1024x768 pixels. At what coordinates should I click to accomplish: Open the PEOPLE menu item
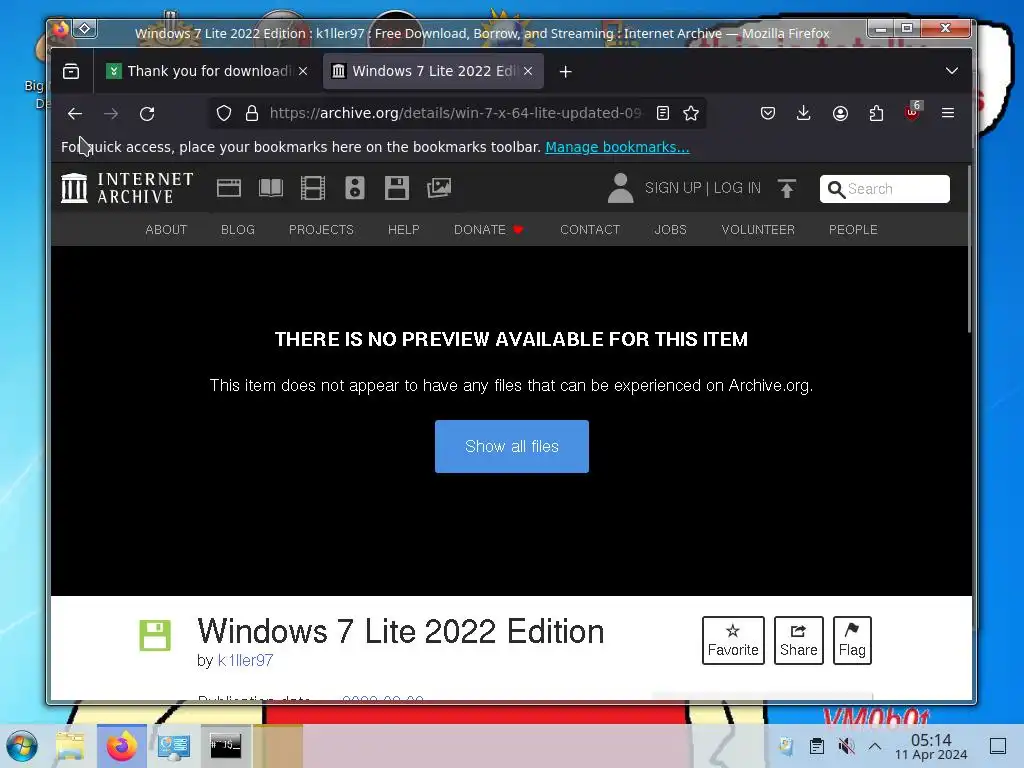(x=853, y=230)
